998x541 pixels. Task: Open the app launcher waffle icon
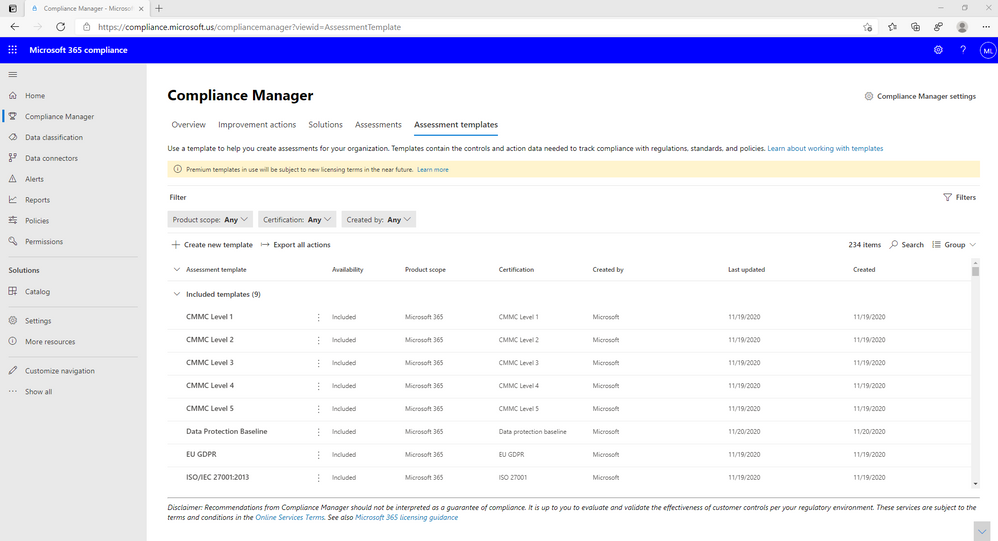(12, 50)
